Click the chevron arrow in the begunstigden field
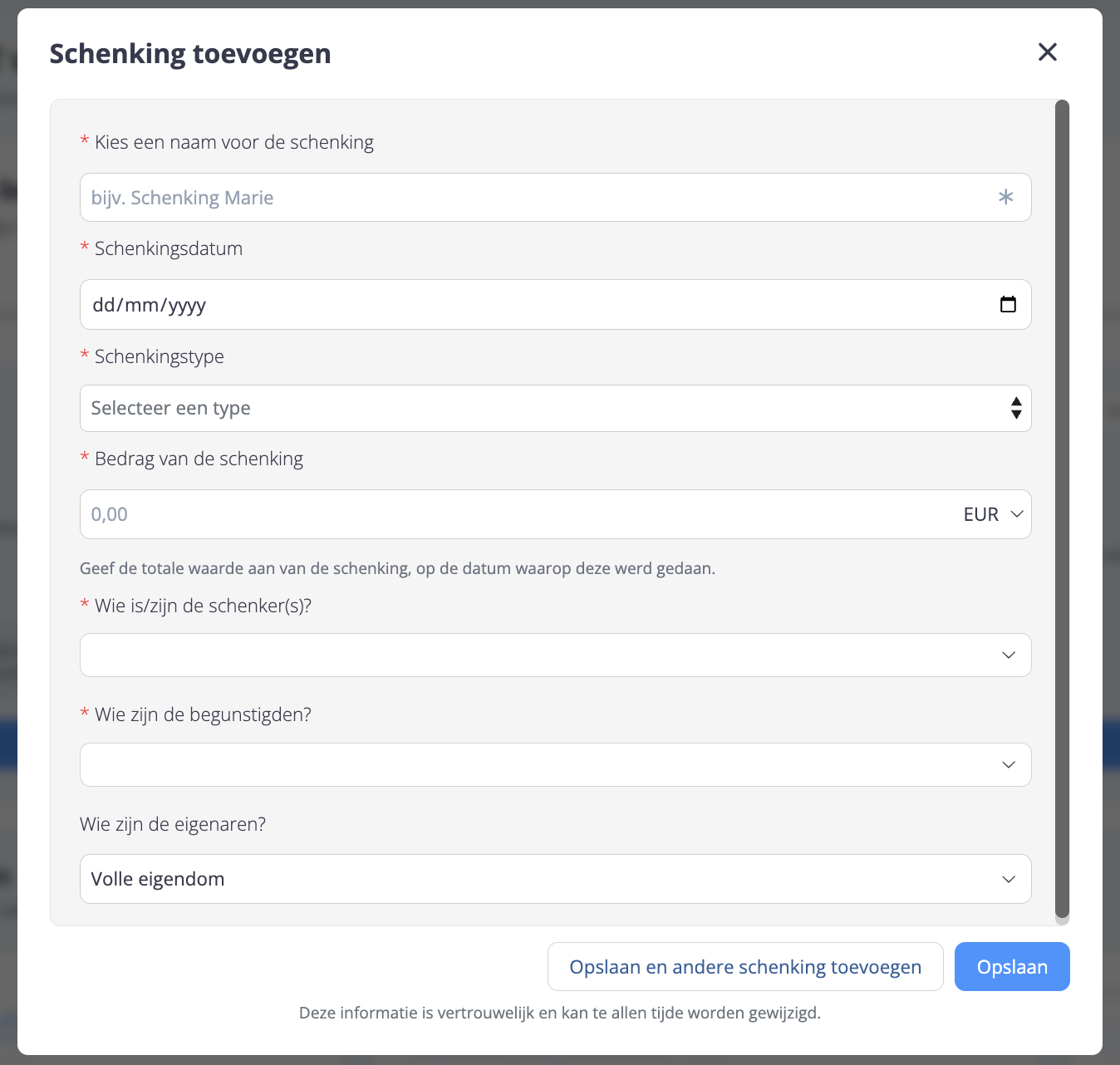This screenshot has width=1120, height=1065. [x=1009, y=765]
